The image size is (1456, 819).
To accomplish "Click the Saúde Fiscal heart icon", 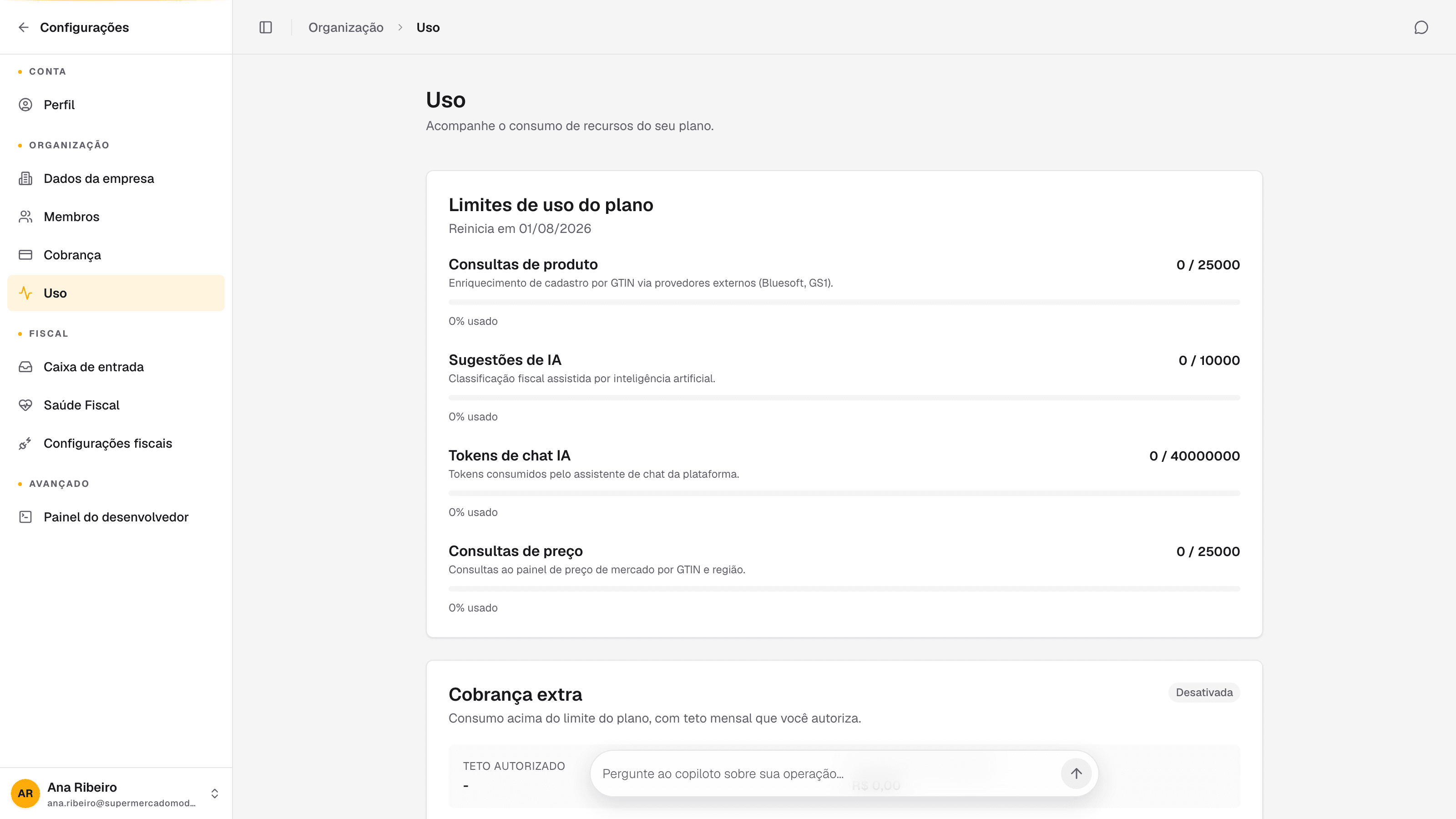I will pos(25,405).
